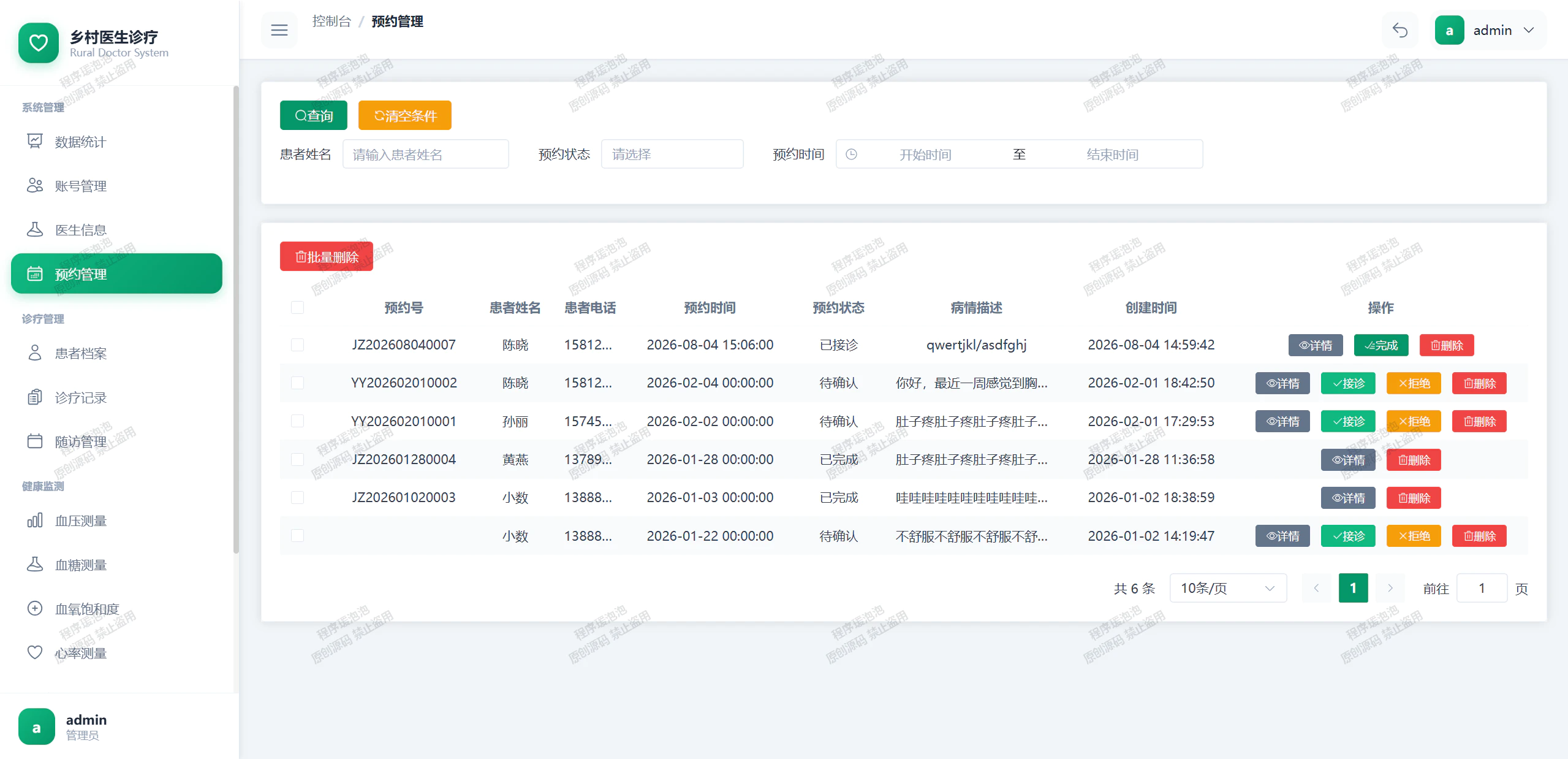Click 接诊 for the 2026-01-22 appointment row
Viewport: 1568px width, 759px height.
1348,536
